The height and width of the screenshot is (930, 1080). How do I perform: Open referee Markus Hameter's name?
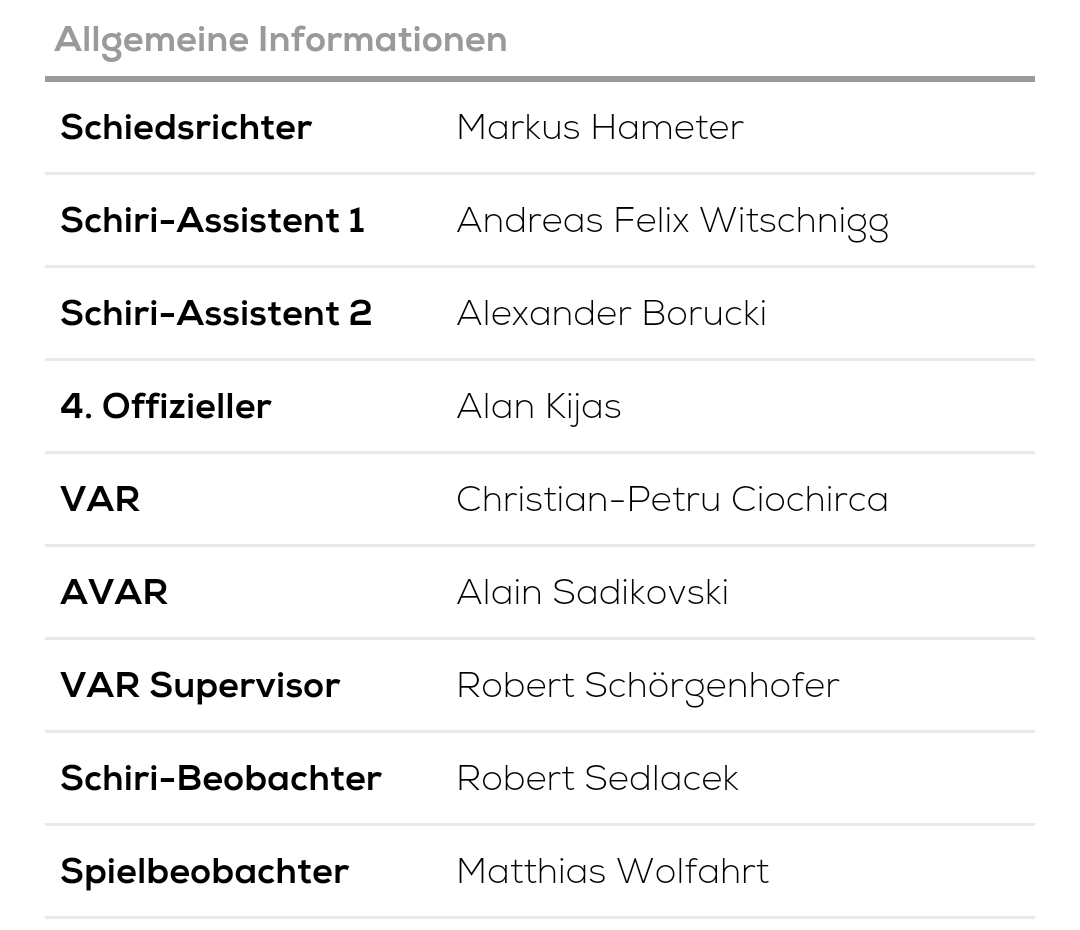(600, 128)
